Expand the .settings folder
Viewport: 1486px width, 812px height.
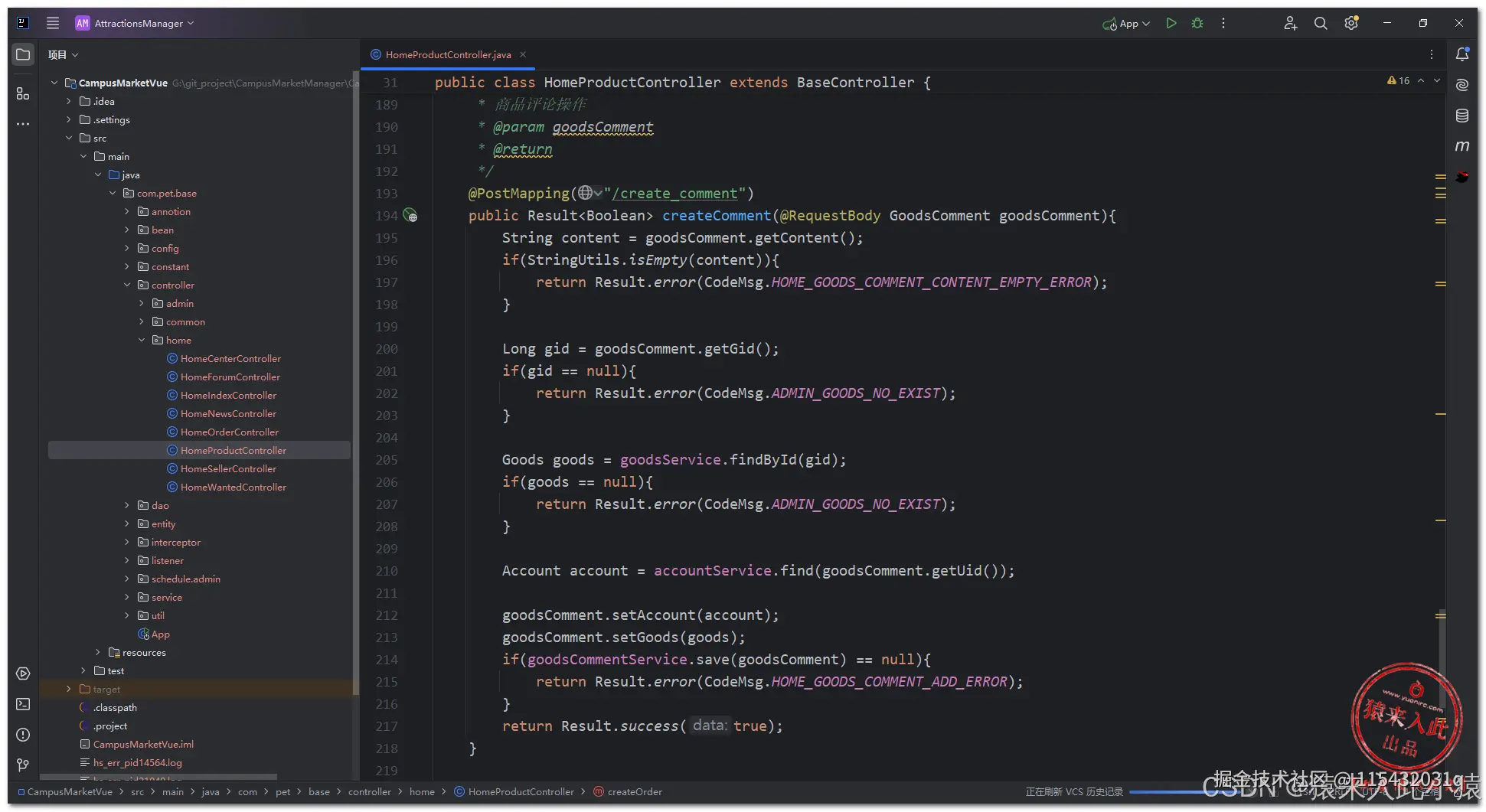pos(69,119)
